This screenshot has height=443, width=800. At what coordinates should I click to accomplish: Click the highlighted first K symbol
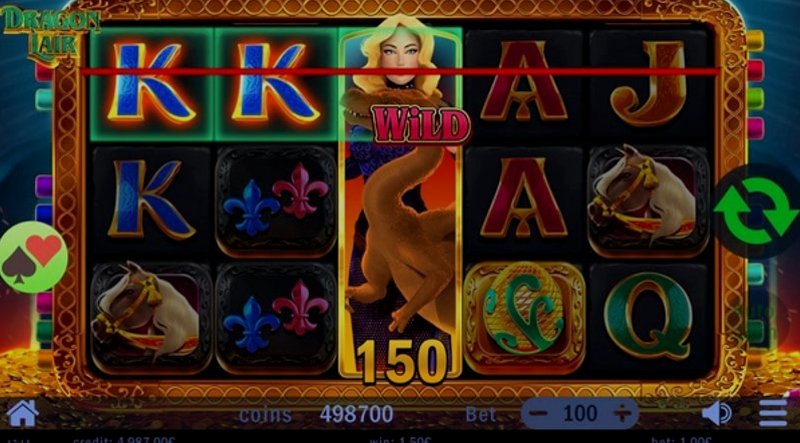(151, 83)
